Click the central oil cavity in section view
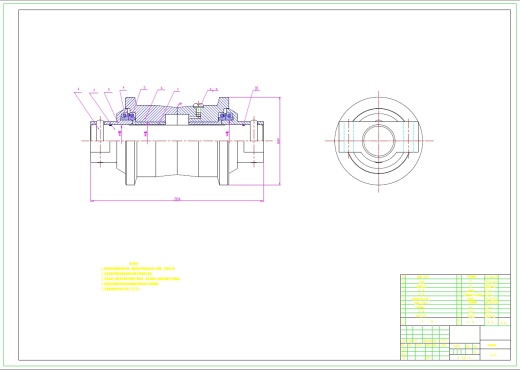 177,120
